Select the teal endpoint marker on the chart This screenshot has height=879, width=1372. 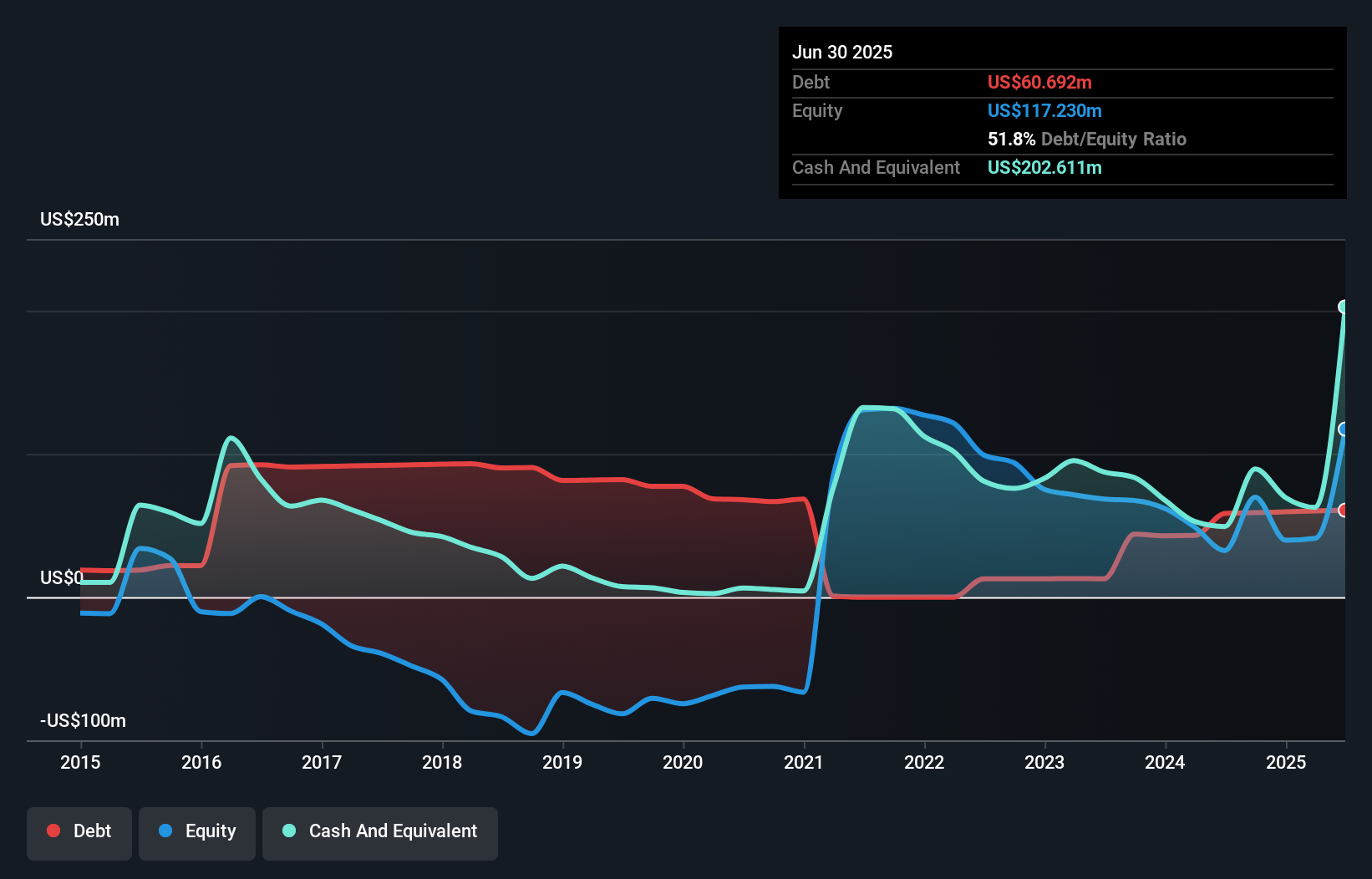click(1344, 307)
